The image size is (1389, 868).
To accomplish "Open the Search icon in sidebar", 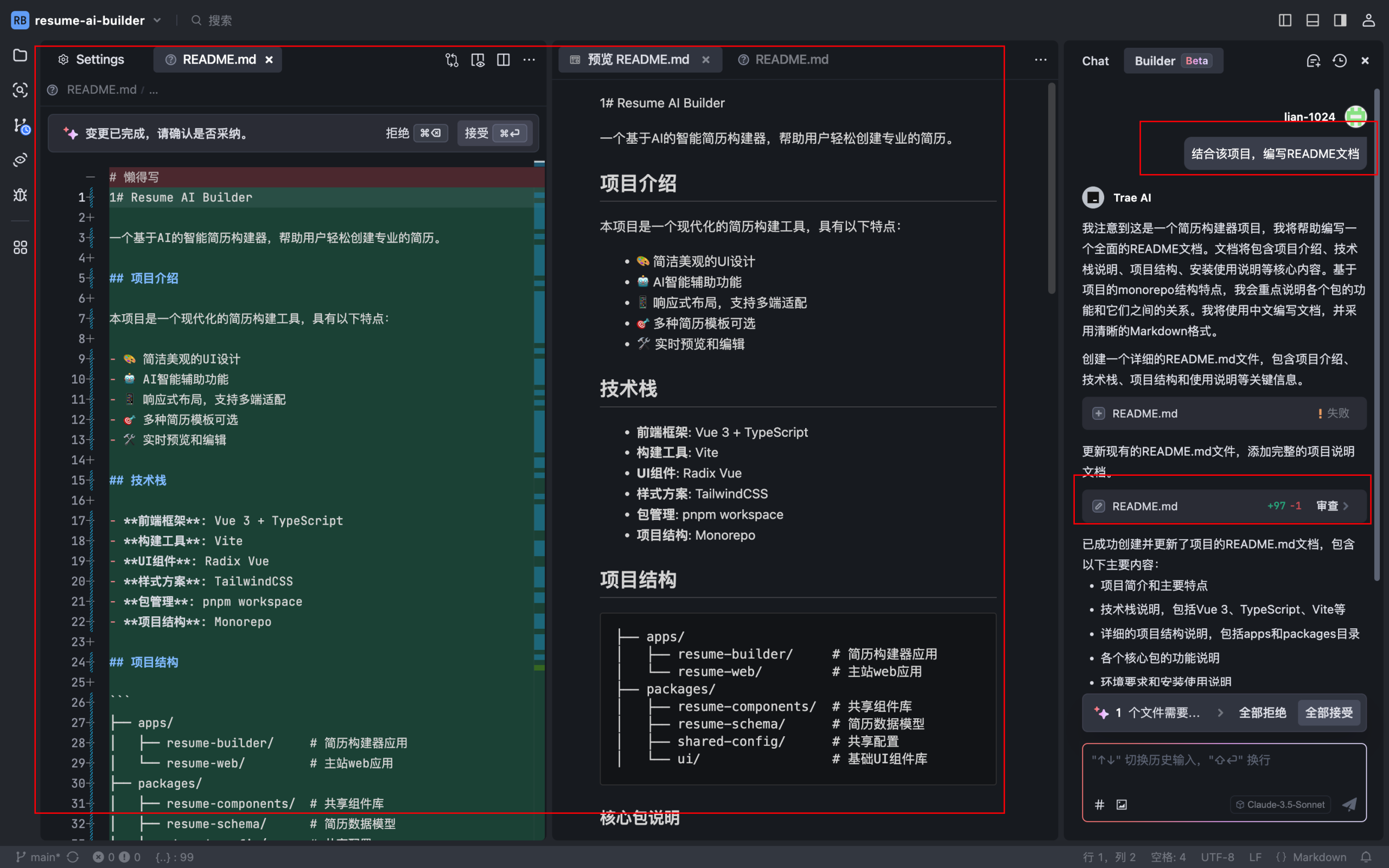I will coord(20,91).
